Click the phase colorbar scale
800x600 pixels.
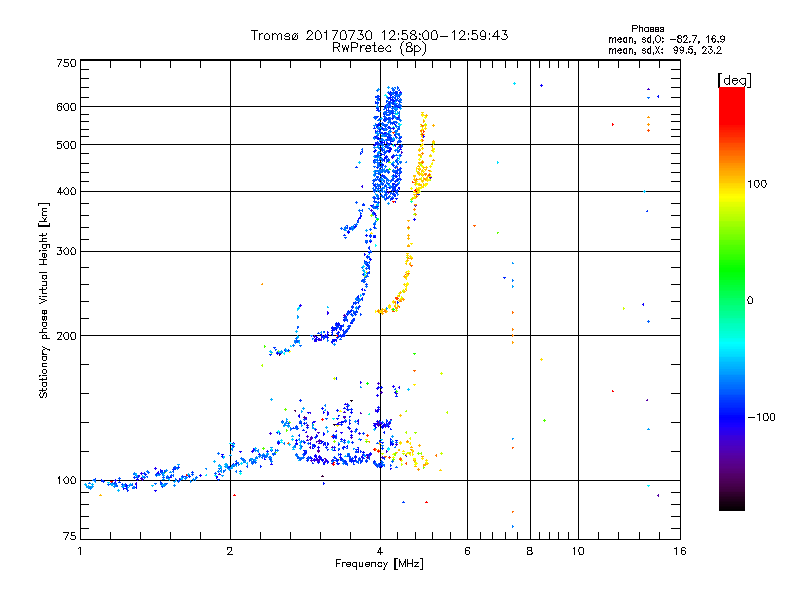click(x=732, y=298)
